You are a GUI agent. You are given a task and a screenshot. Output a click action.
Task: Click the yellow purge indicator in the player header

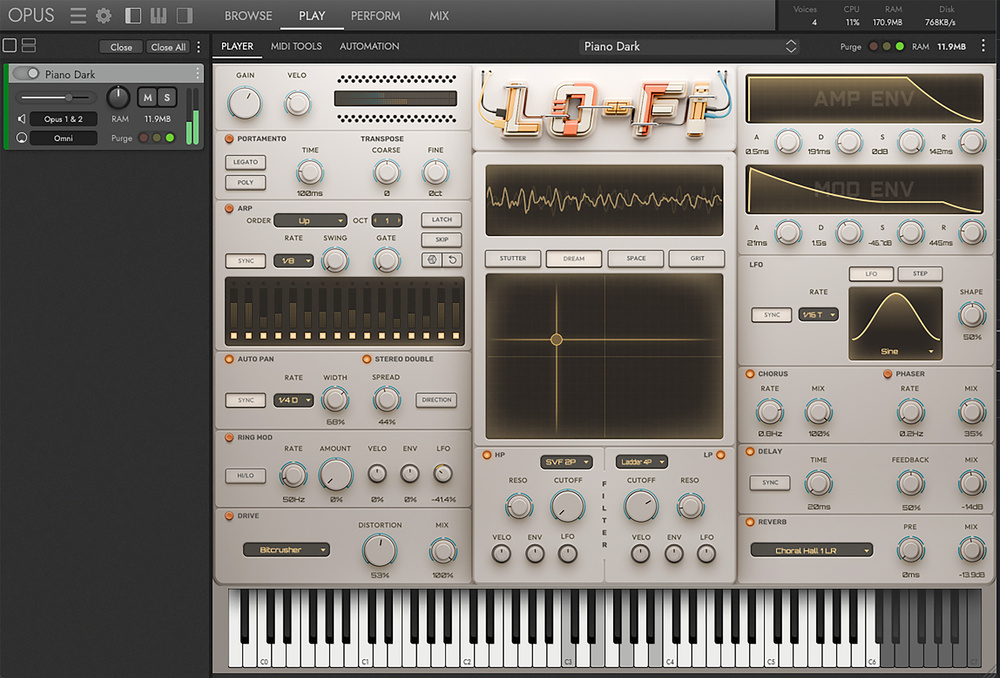pos(886,47)
